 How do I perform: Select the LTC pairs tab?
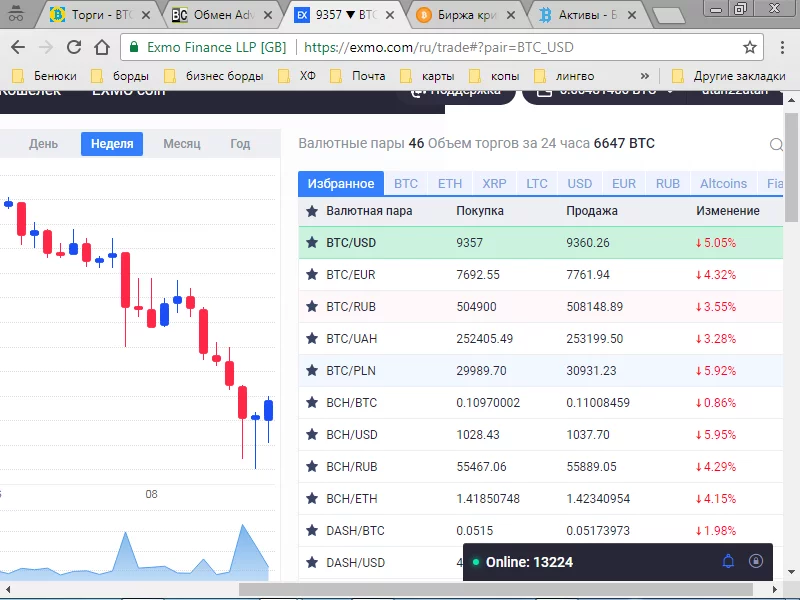[537, 184]
